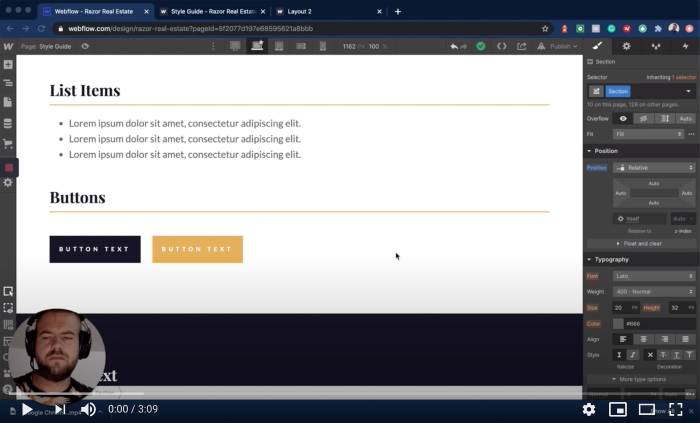Screen dimensions: 700x423
Task: Click the blue Section class tag
Action: tap(618, 91)
